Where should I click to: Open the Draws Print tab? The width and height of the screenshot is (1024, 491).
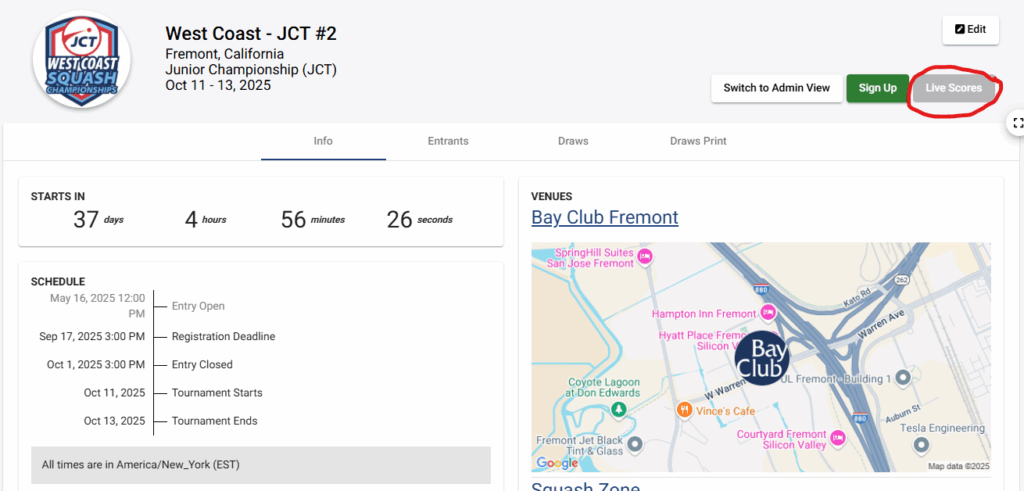[x=698, y=141]
